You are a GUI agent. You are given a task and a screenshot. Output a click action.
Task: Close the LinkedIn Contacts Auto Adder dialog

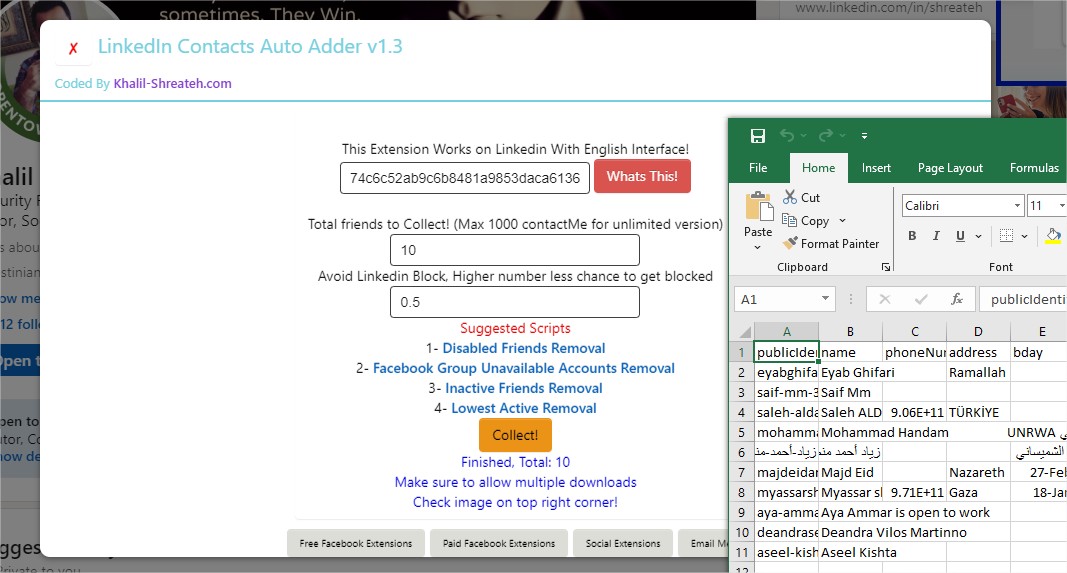pyautogui.click(x=73, y=48)
